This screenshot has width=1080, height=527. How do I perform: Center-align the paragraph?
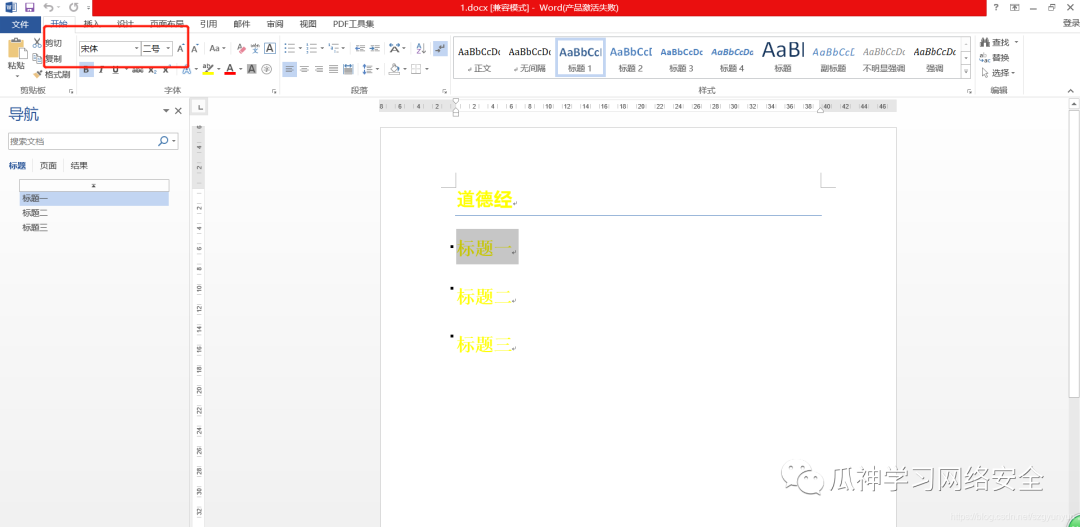tap(304, 69)
